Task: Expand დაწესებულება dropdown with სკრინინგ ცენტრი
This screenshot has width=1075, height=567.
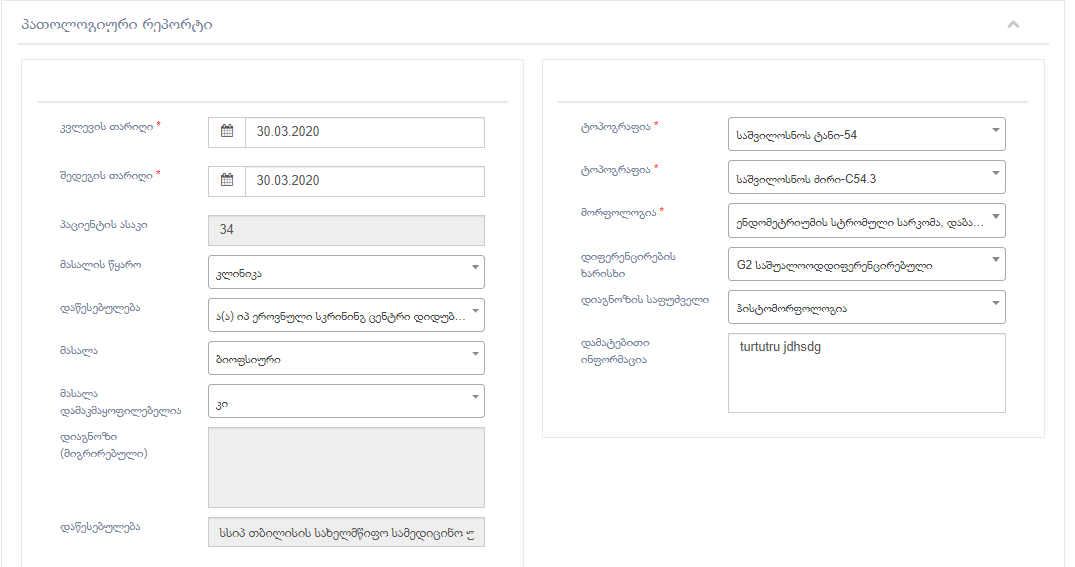Action: click(346, 314)
